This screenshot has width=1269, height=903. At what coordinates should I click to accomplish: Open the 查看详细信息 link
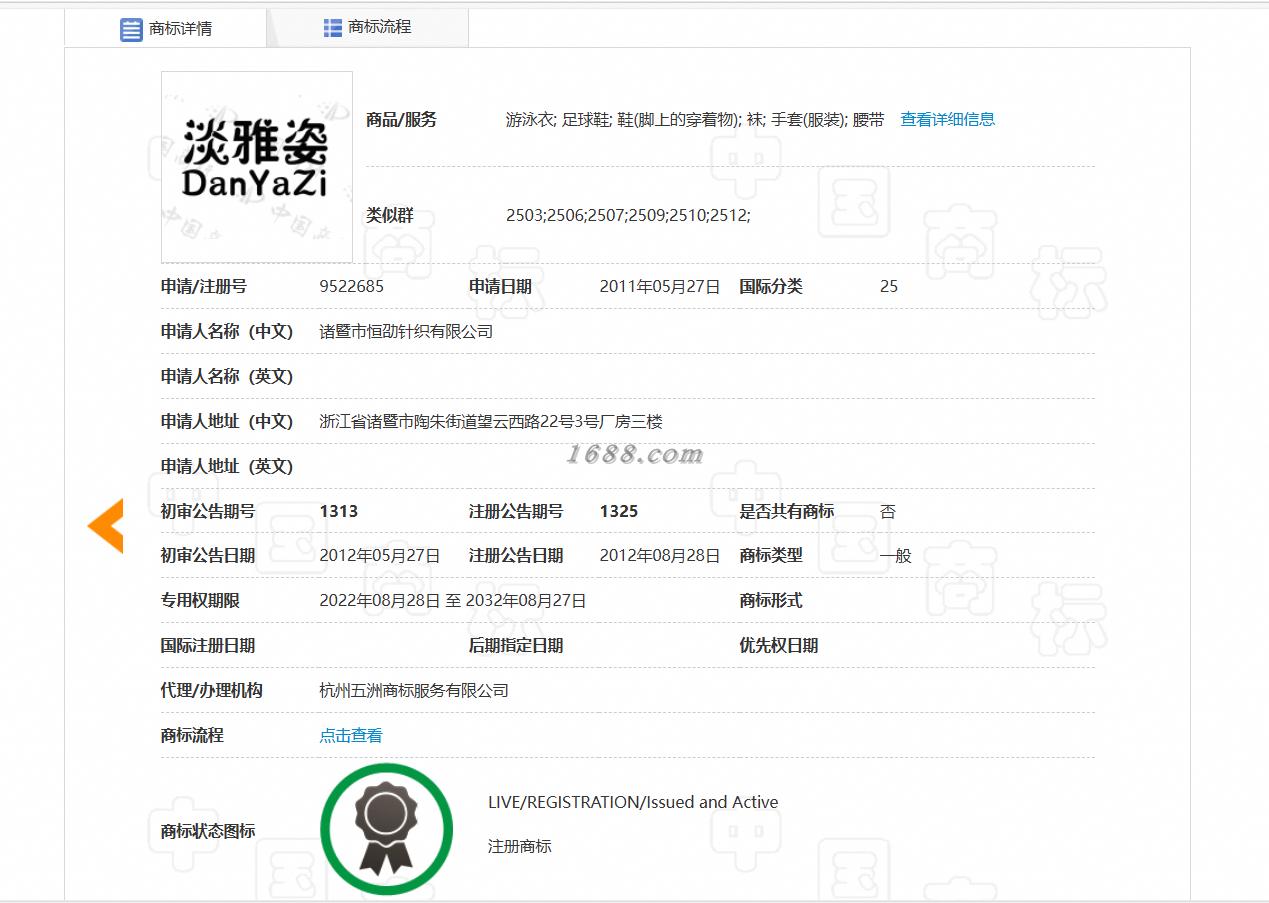[948, 119]
